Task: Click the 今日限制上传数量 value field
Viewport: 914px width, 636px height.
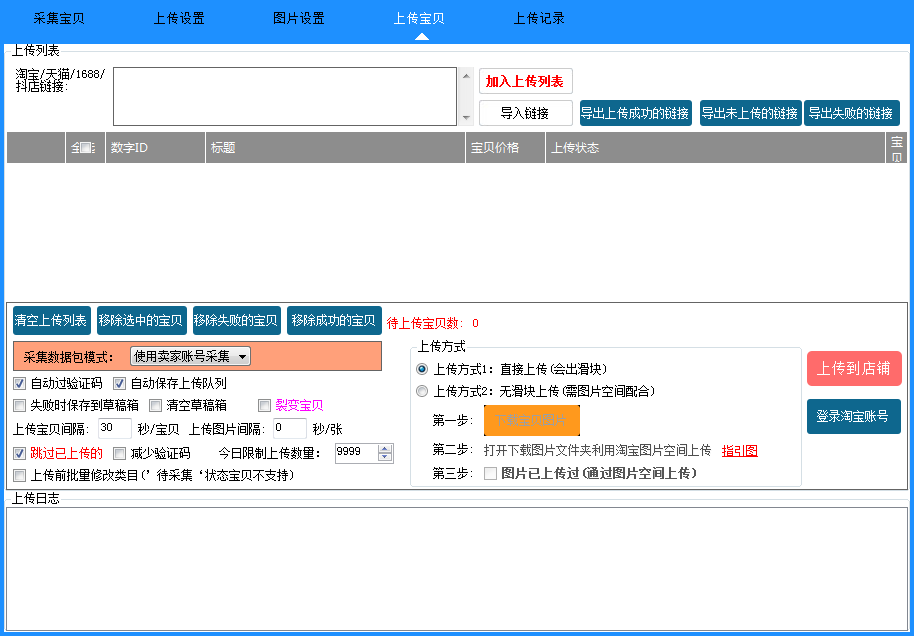Action: pyautogui.click(x=356, y=453)
